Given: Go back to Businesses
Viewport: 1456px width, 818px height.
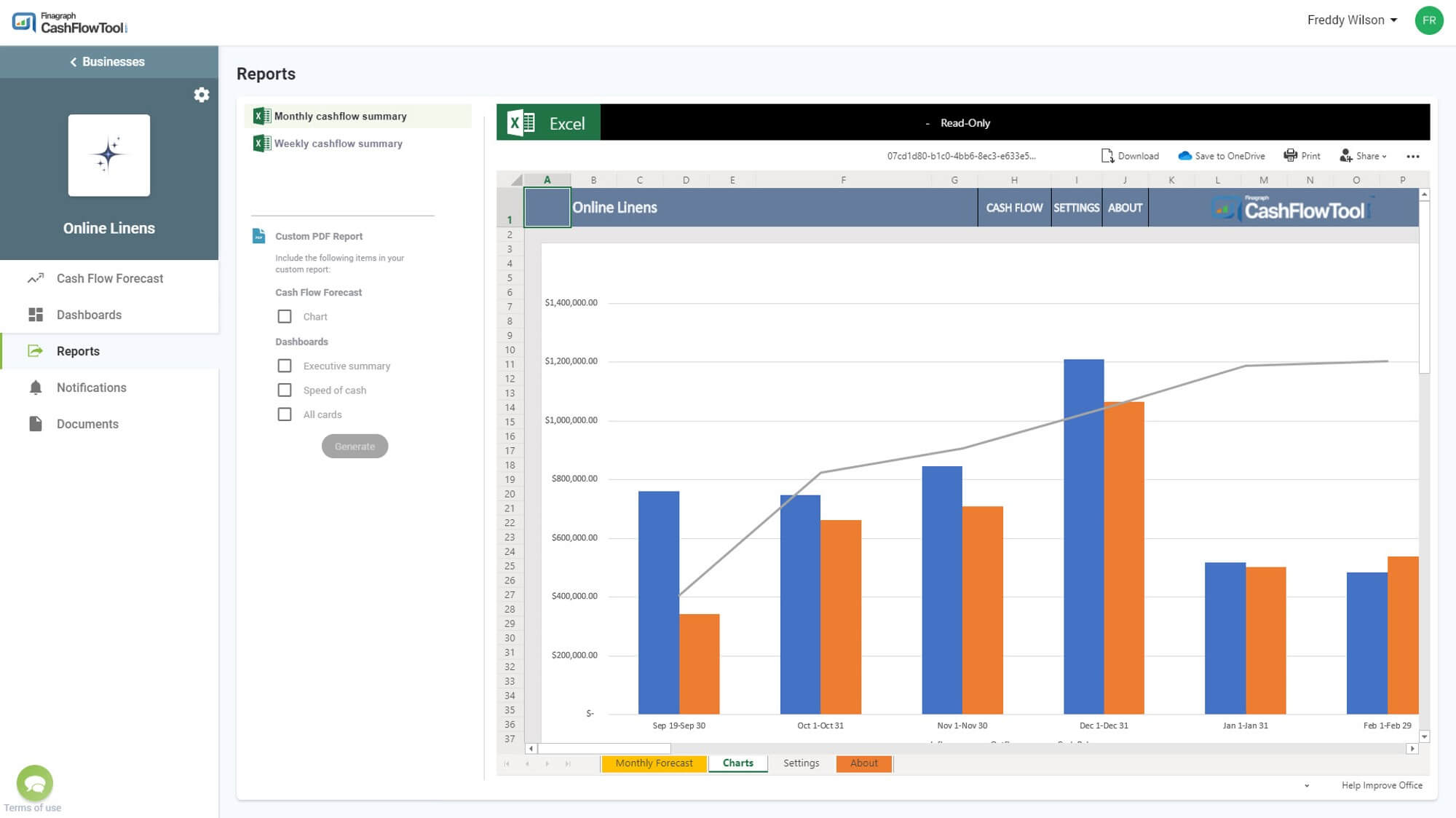Looking at the screenshot, I should click(108, 62).
